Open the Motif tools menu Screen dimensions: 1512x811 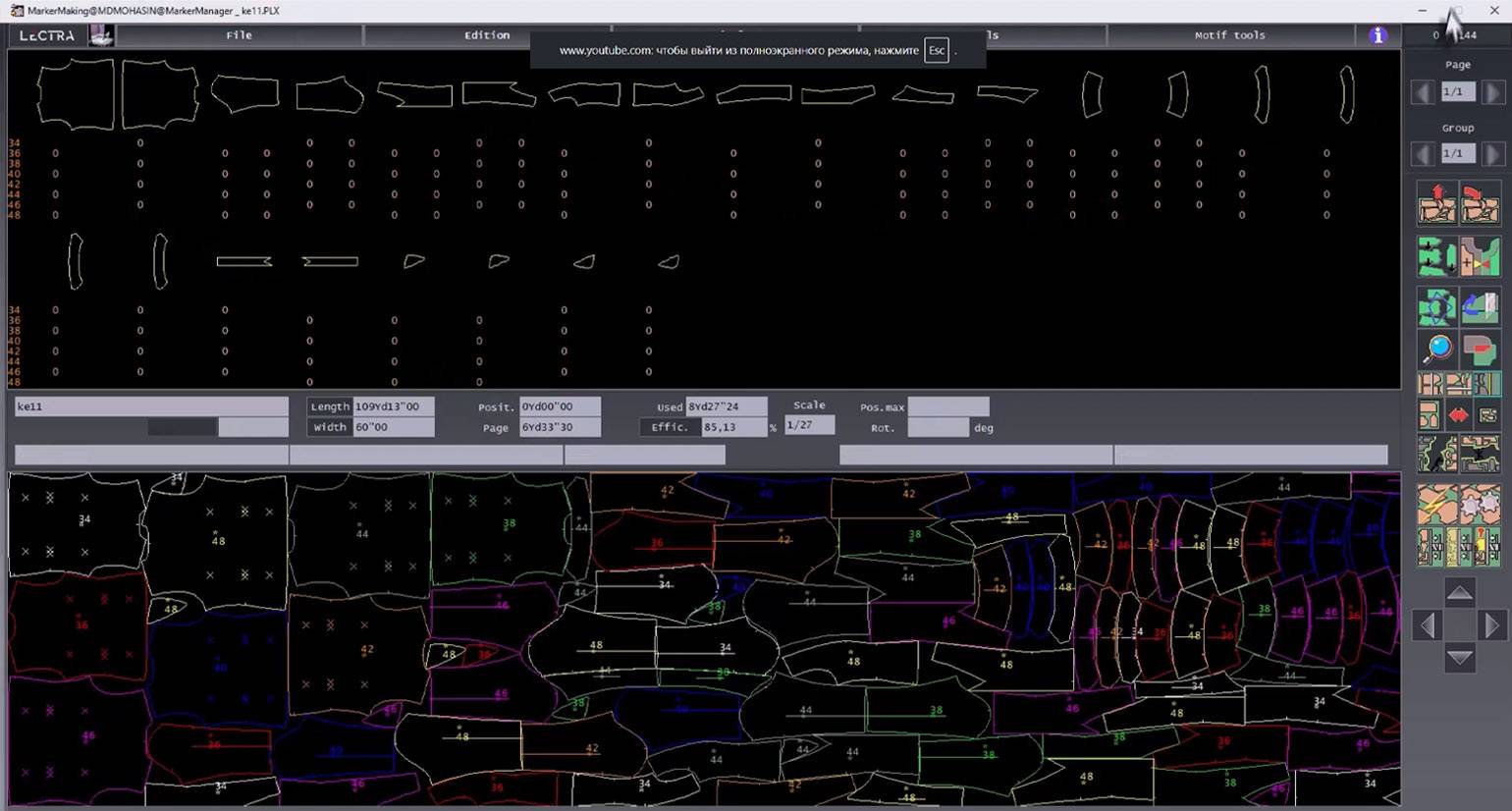point(1229,35)
